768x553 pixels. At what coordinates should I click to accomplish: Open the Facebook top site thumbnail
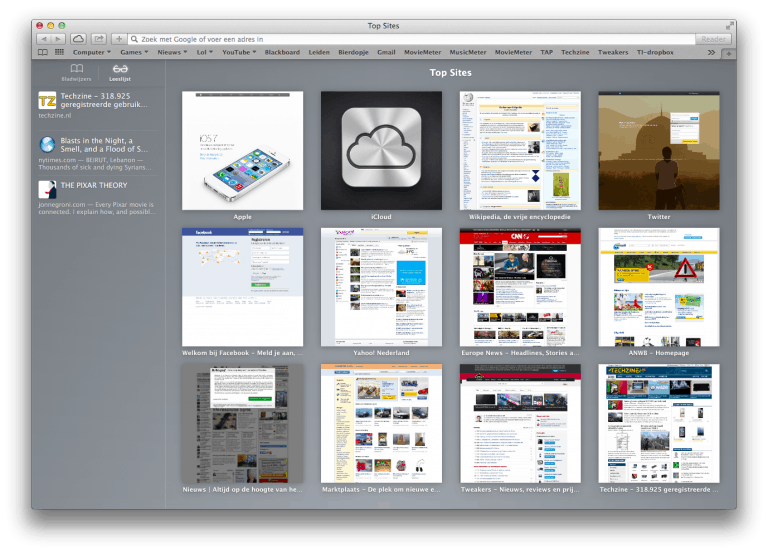tap(242, 287)
